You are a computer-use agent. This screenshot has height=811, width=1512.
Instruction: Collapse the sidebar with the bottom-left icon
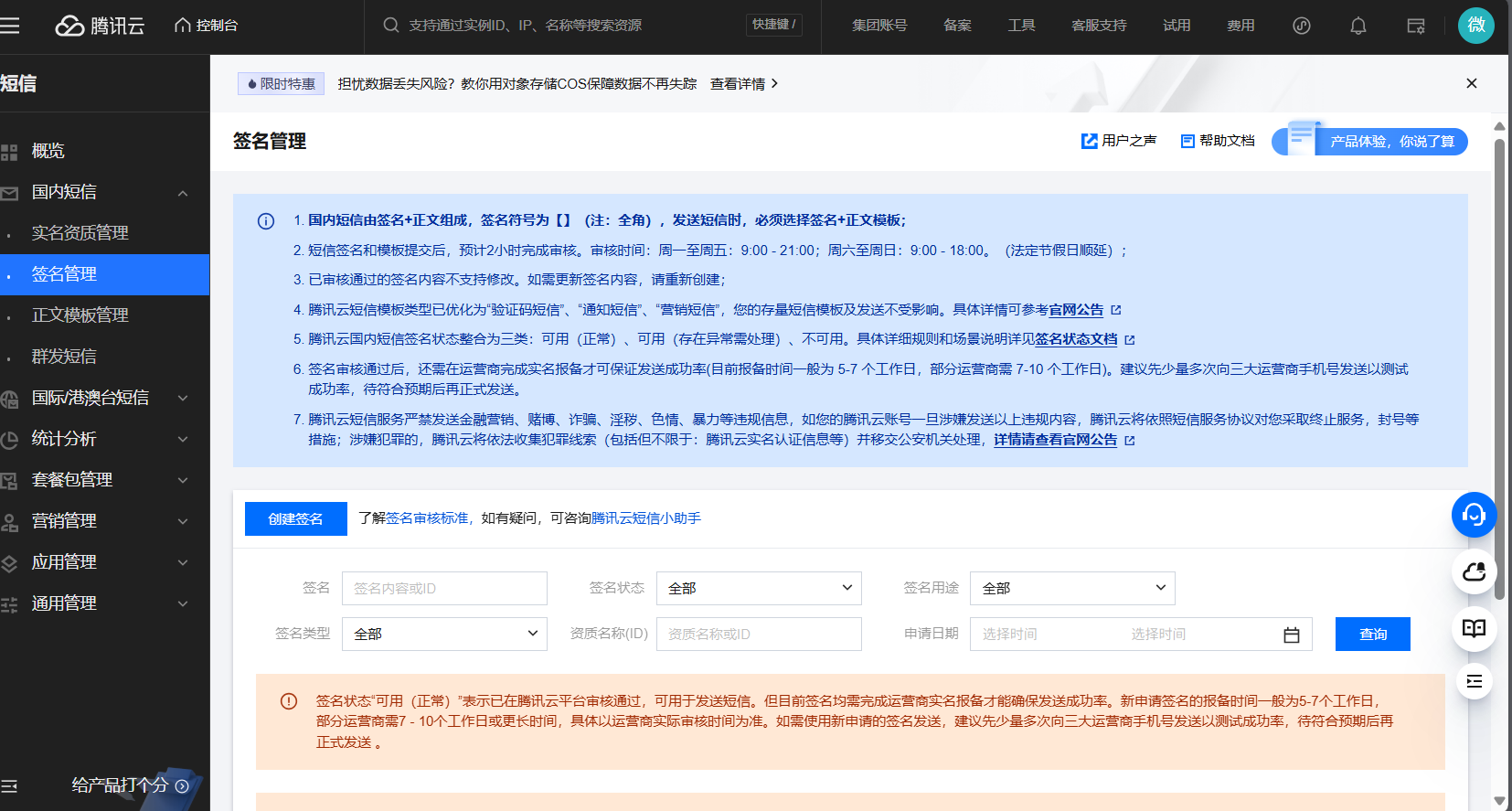[9, 786]
